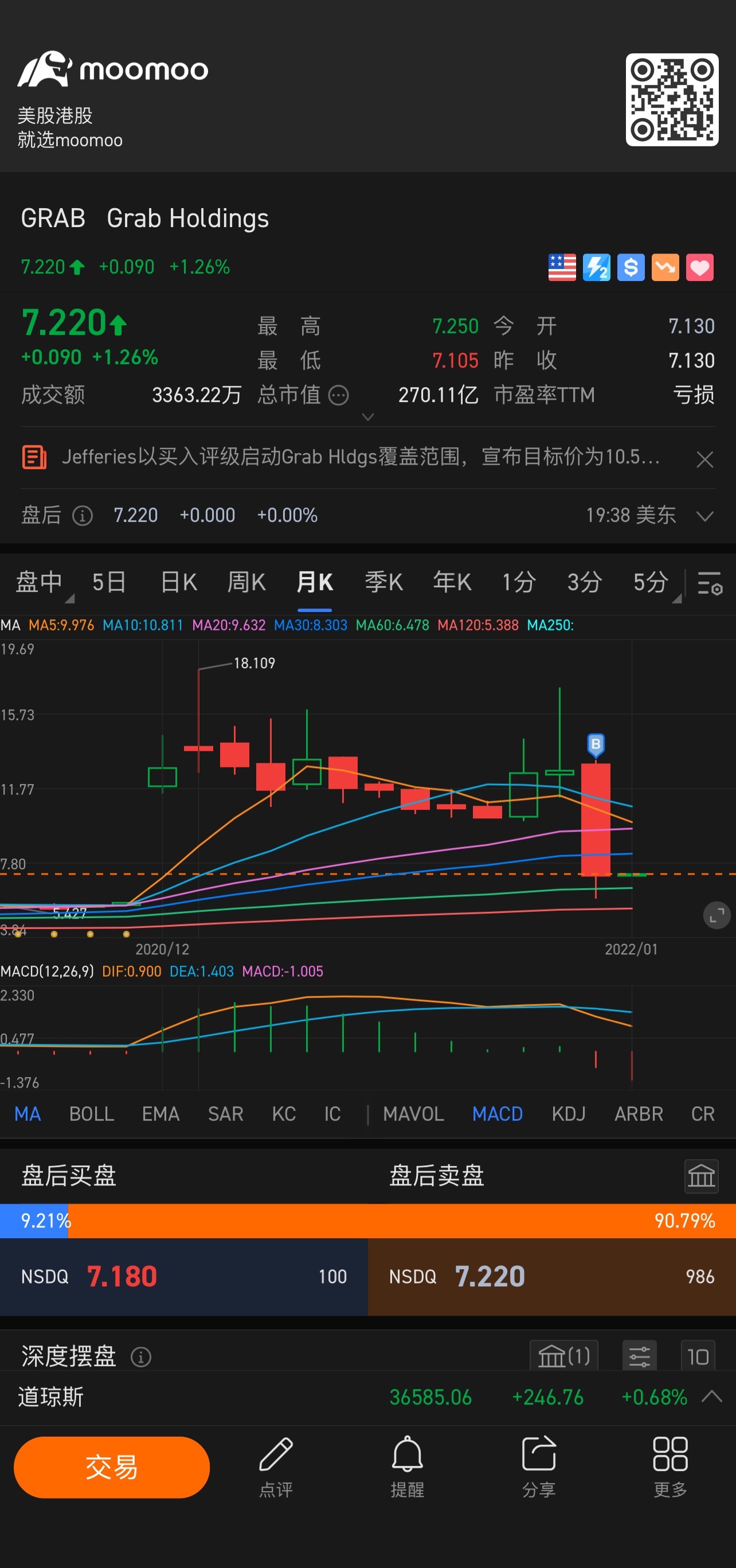736x1568 pixels.
Task: Tap the pink heart favorite icon
Action: coord(699,267)
